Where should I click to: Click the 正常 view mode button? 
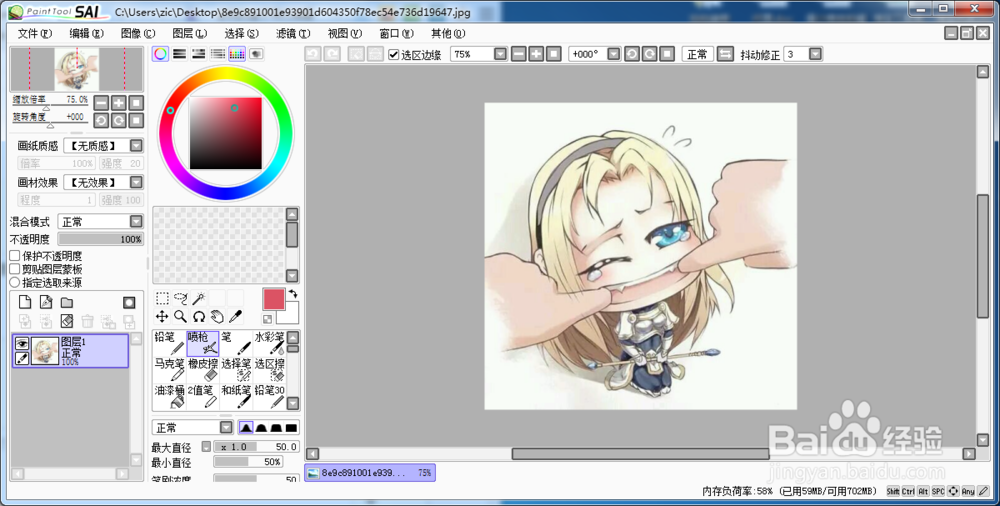[x=697, y=54]
